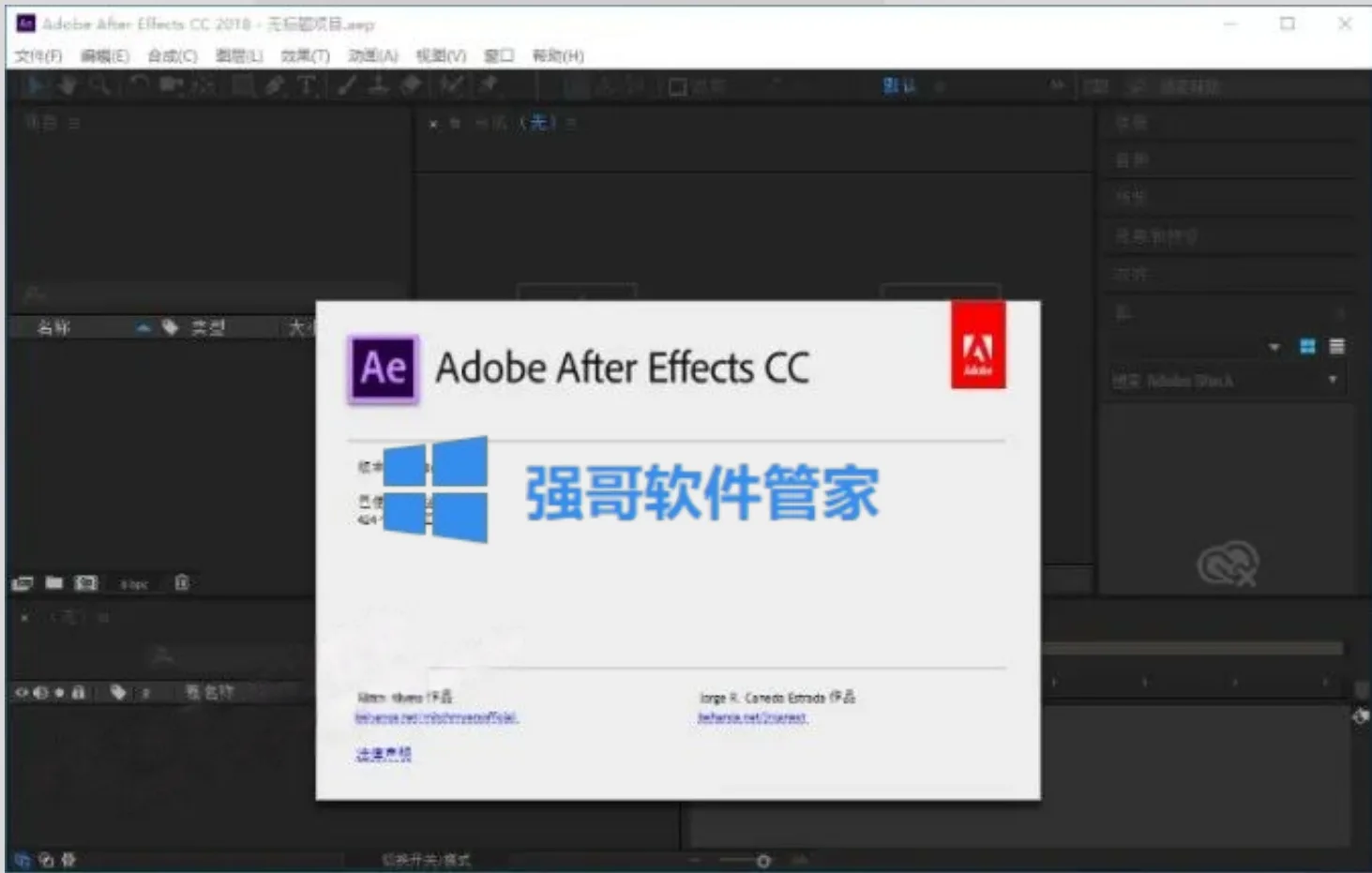Open the Adobe Stock search dropdown

(1332, 380)
